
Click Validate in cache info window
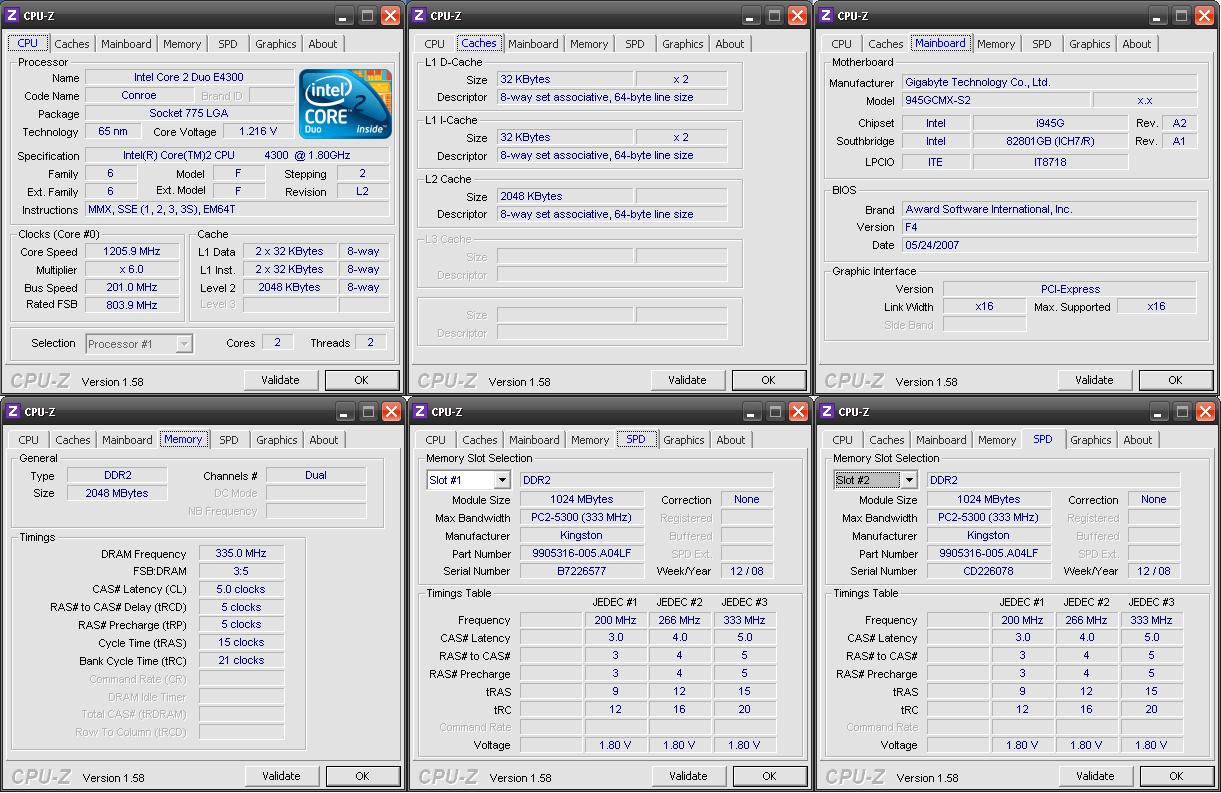(x=687, y=380)
